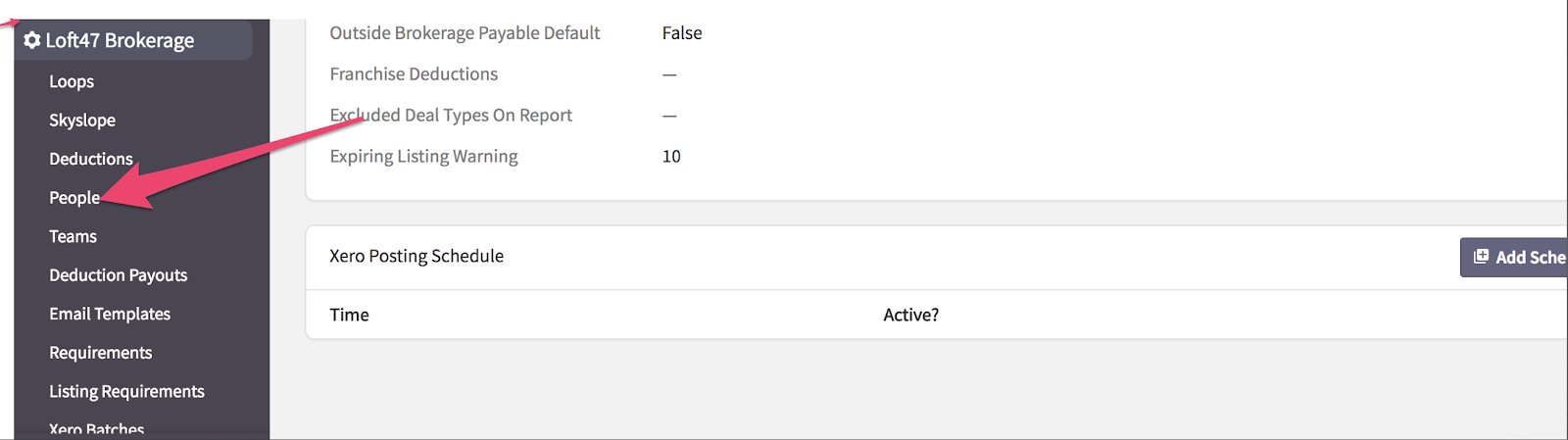1568x440 pixels.
Task: Click the Active? column header
Action: pyautogui.click(x=910, y=315)
